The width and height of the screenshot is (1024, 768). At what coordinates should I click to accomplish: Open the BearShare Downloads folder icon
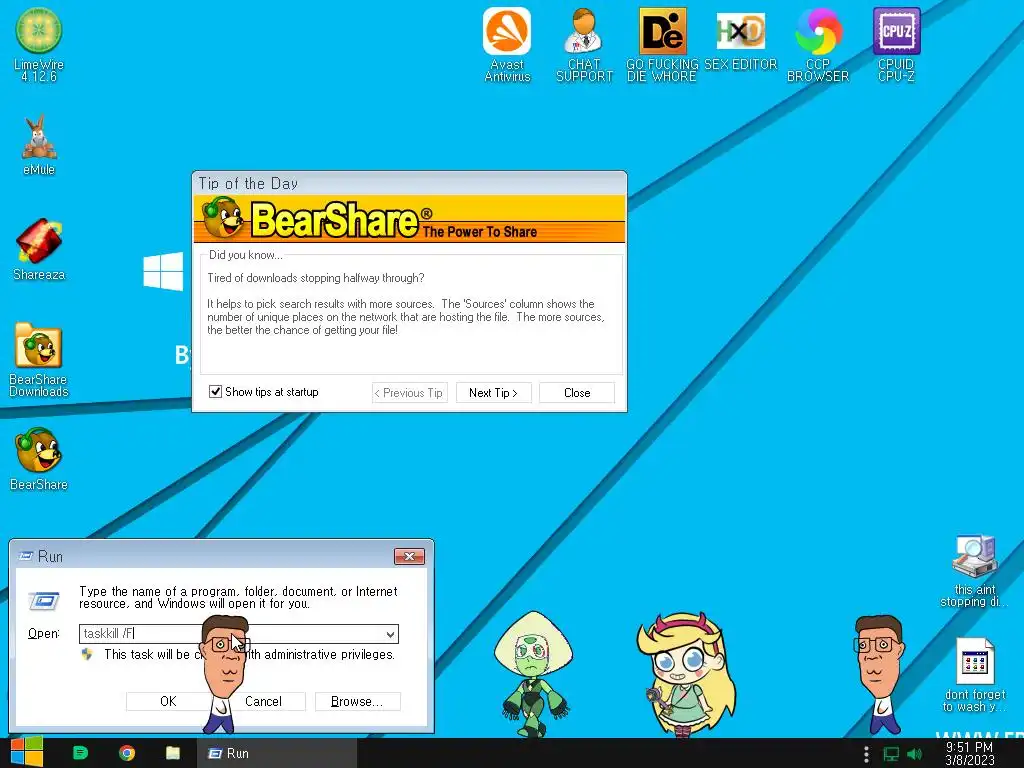pos(39,360)
